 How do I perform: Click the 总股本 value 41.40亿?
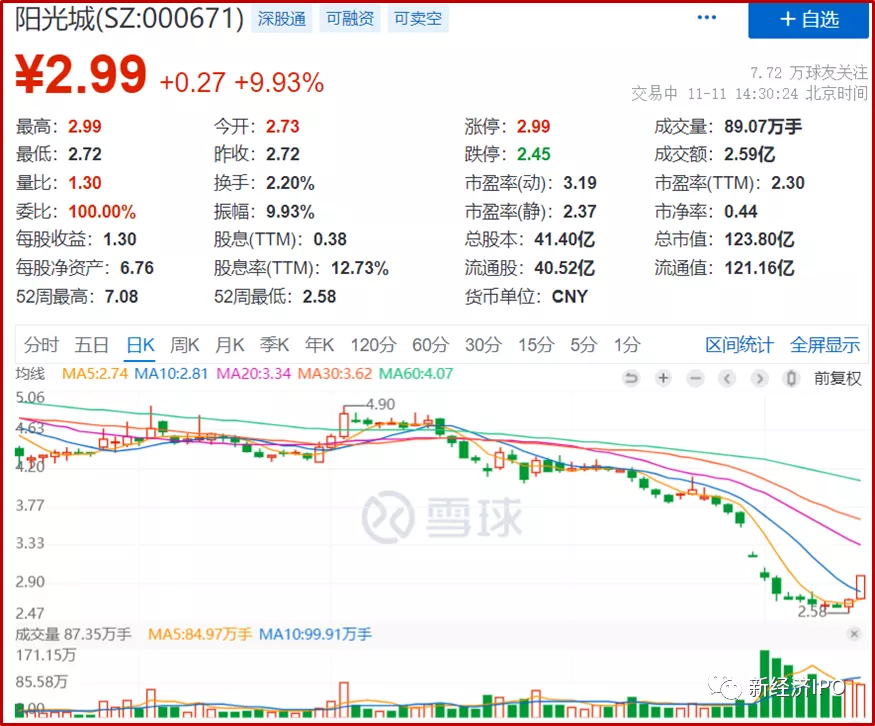pyautogui.click(x=564, y=239)
